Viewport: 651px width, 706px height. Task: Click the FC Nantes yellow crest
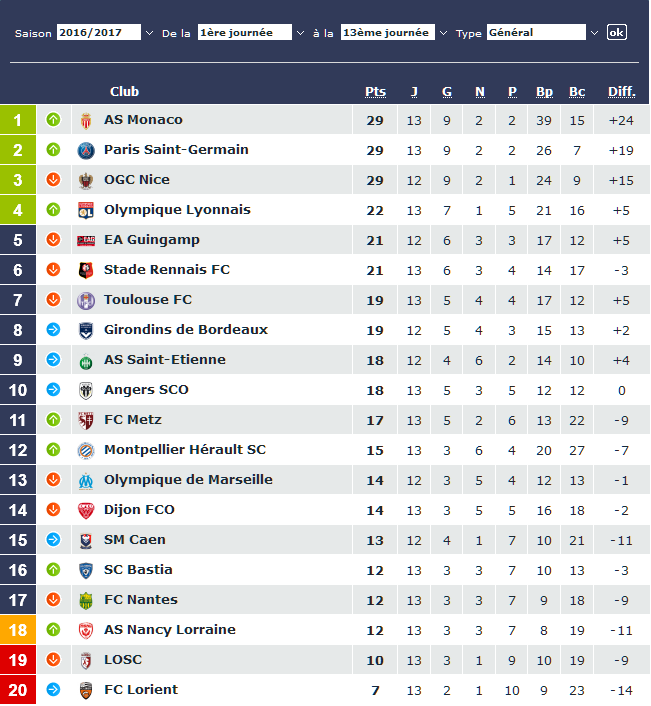(x=86, y=601)
